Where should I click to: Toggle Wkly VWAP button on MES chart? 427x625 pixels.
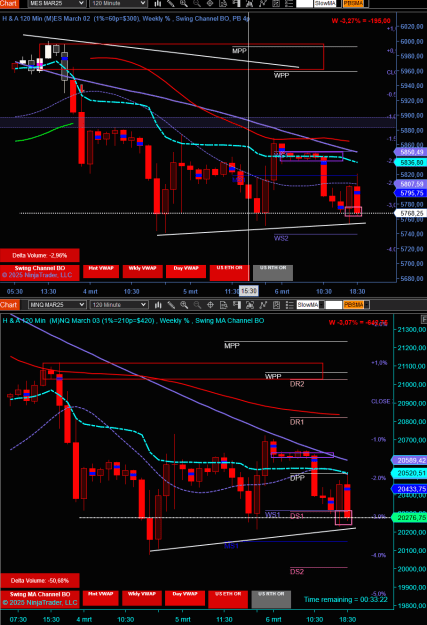142,271
